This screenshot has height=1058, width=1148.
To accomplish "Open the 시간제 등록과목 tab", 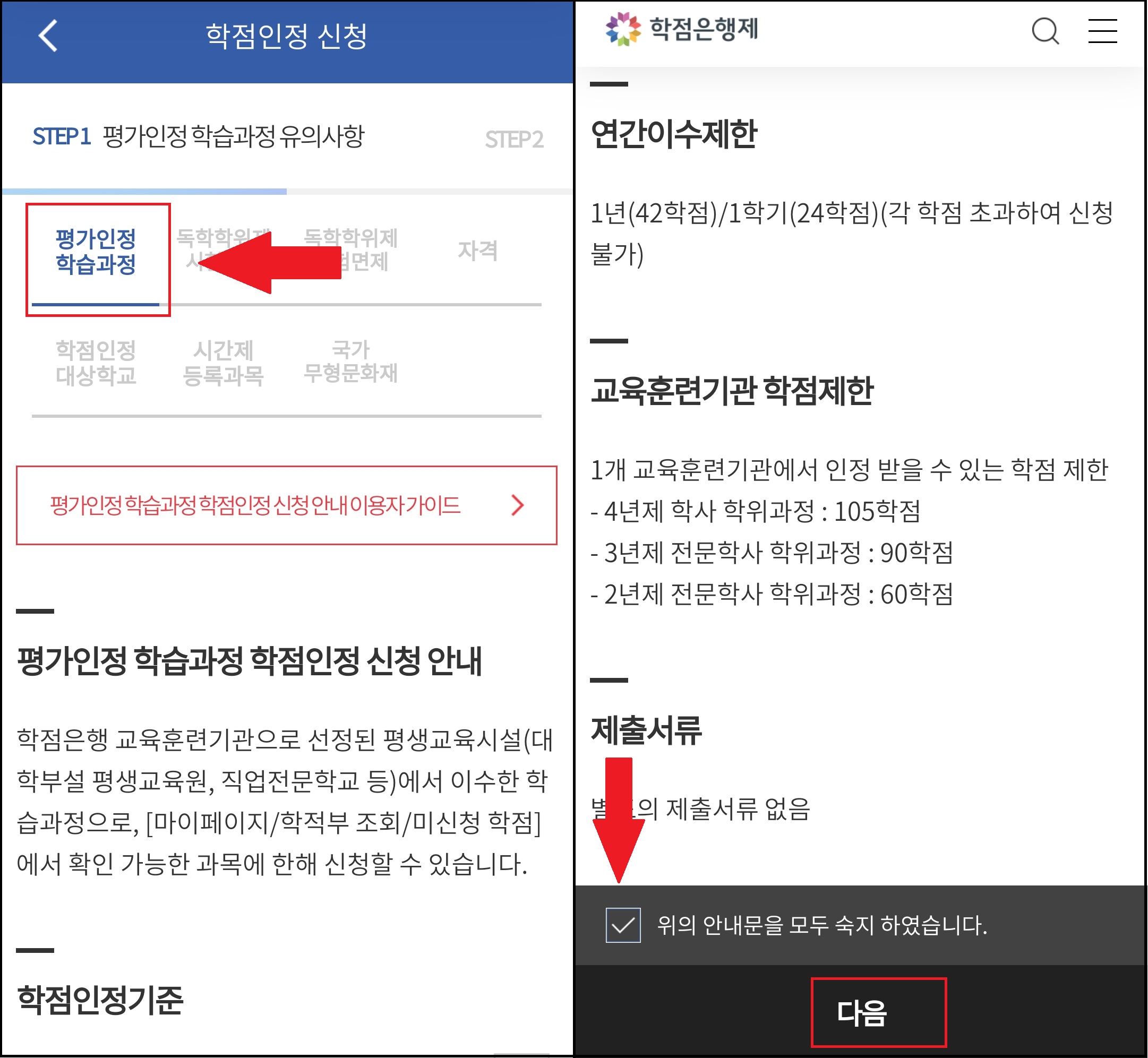I will [x=222, y=363].
